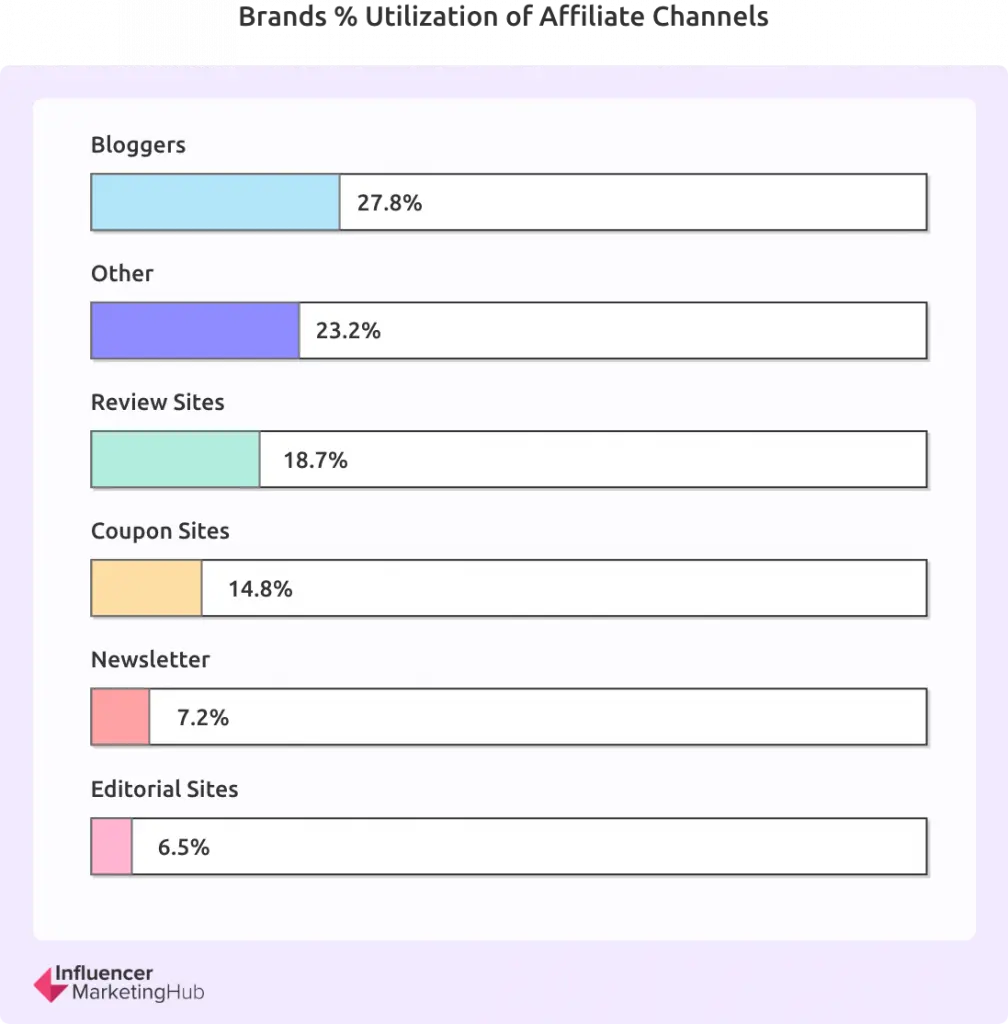Click the Influencer MarketingHub logo icon
This screenshot has width=1008, height=1024.
(50, 985)
